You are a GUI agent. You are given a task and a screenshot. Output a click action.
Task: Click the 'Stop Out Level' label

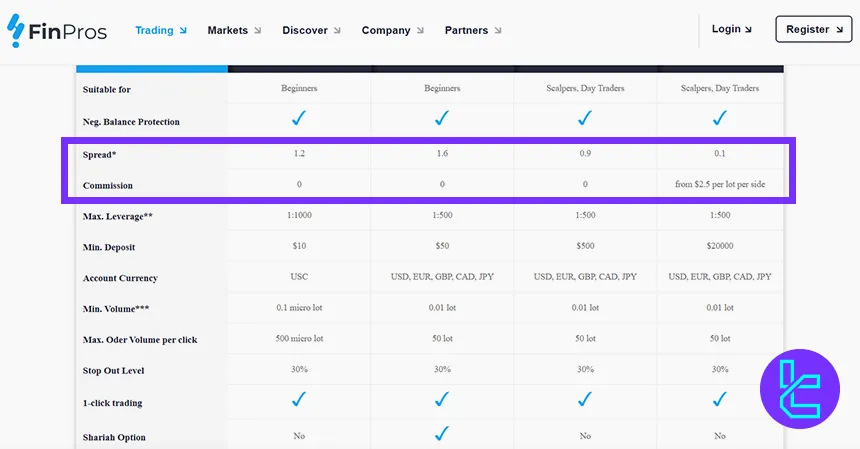[x=113, y=371]
